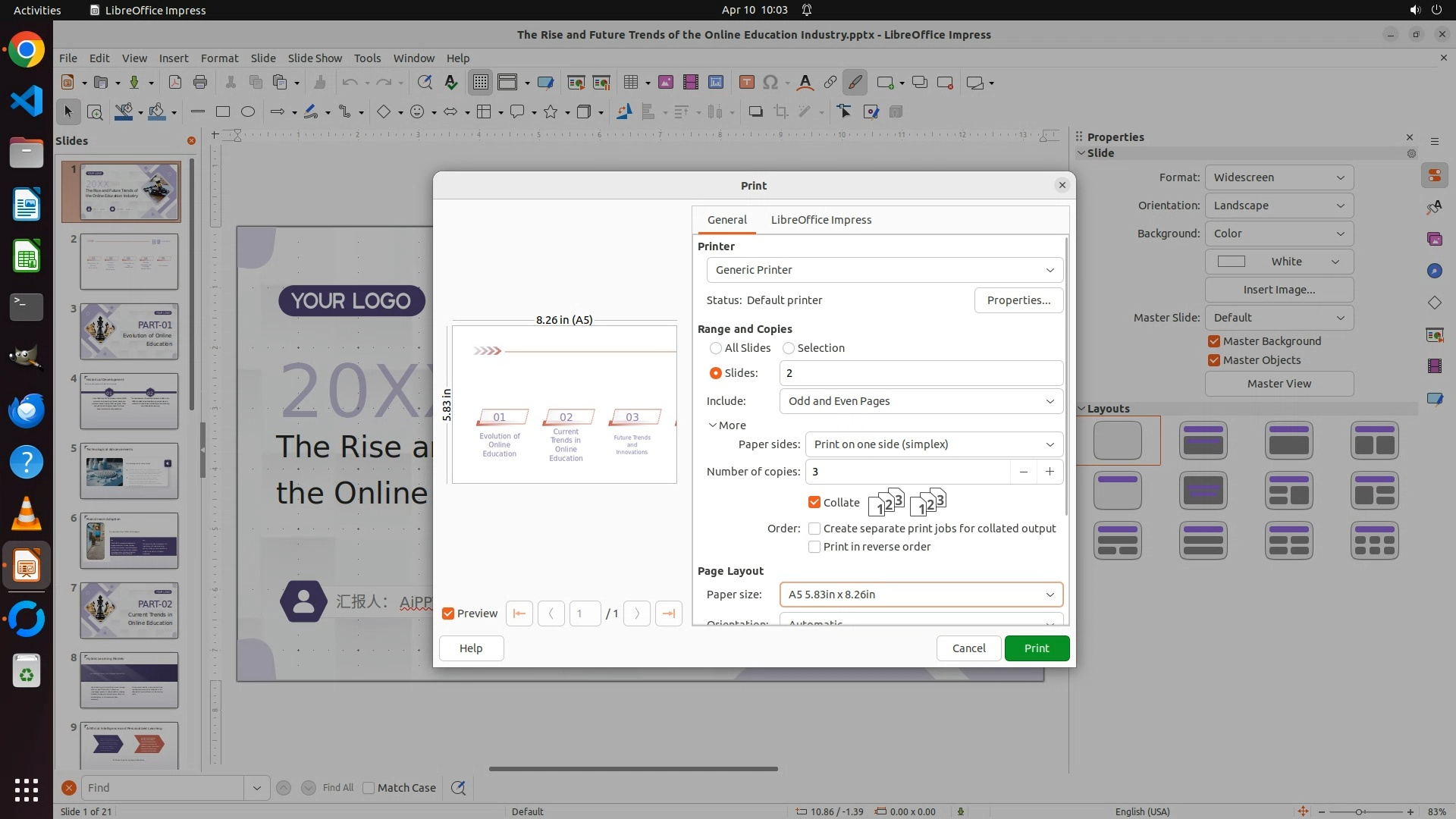The width and height of the screenshot is (1456, 819).
Task: Open Thunderbird from the Ubuntu dock
Action: [27, 410]
